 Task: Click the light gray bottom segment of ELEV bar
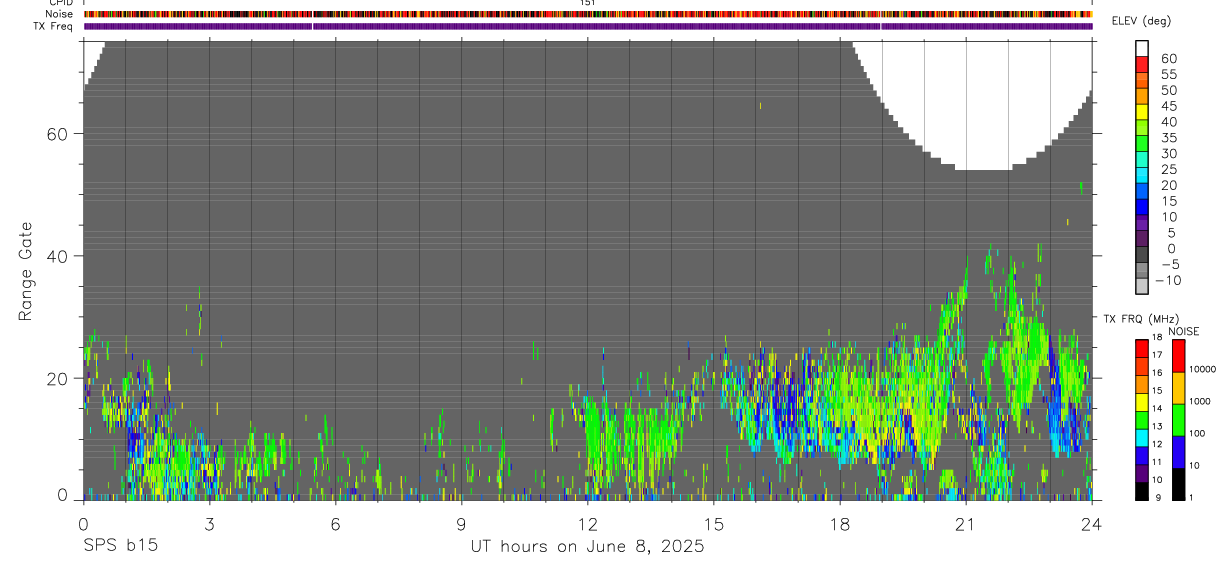pyautogui.click(x=1142, y=286)
